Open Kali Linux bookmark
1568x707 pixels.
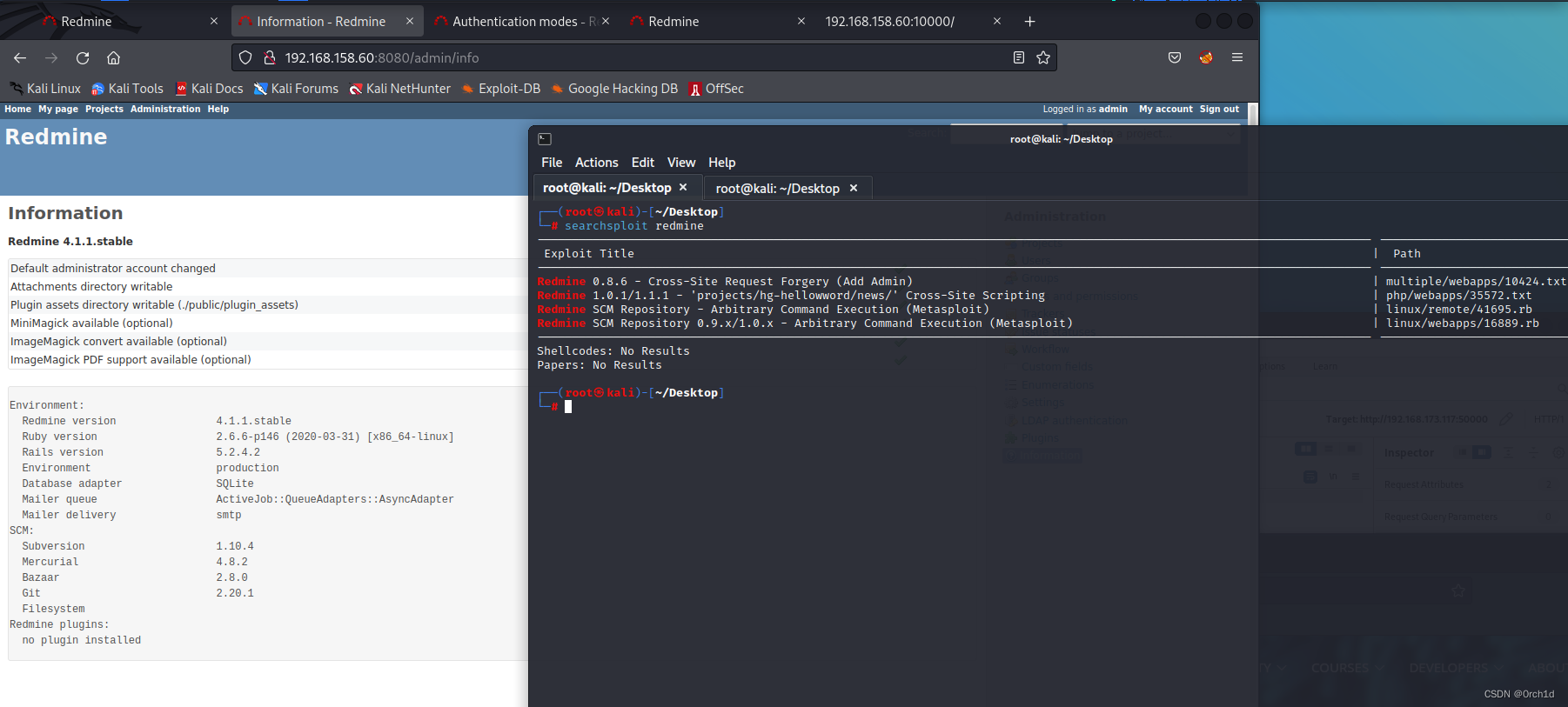pos(45,89)
